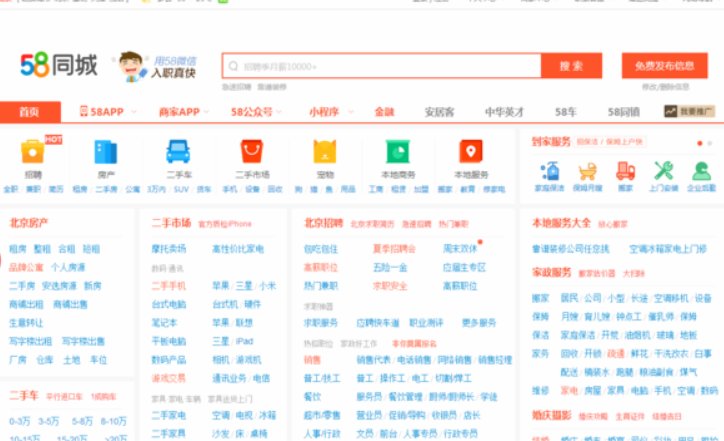The width and height of the screenshot is (724, 441).
Task: Click the 夏季招聘会 link
Action: point(394,249)
